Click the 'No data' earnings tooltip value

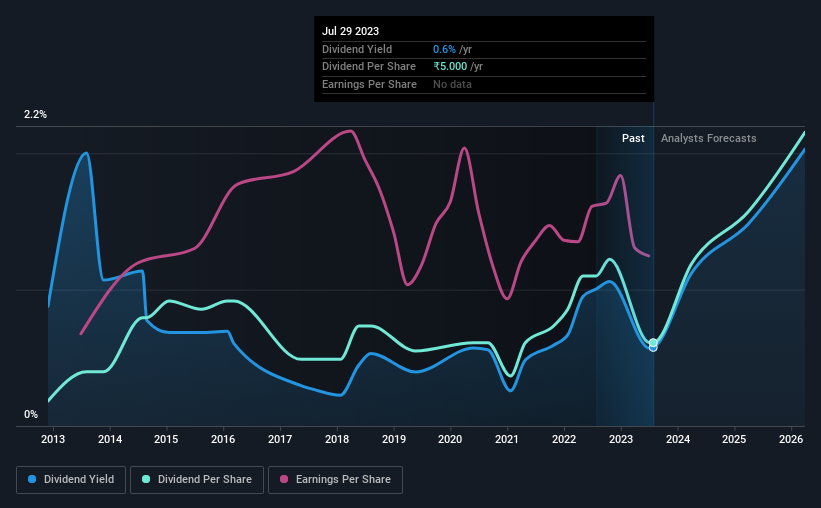[452, 84]
